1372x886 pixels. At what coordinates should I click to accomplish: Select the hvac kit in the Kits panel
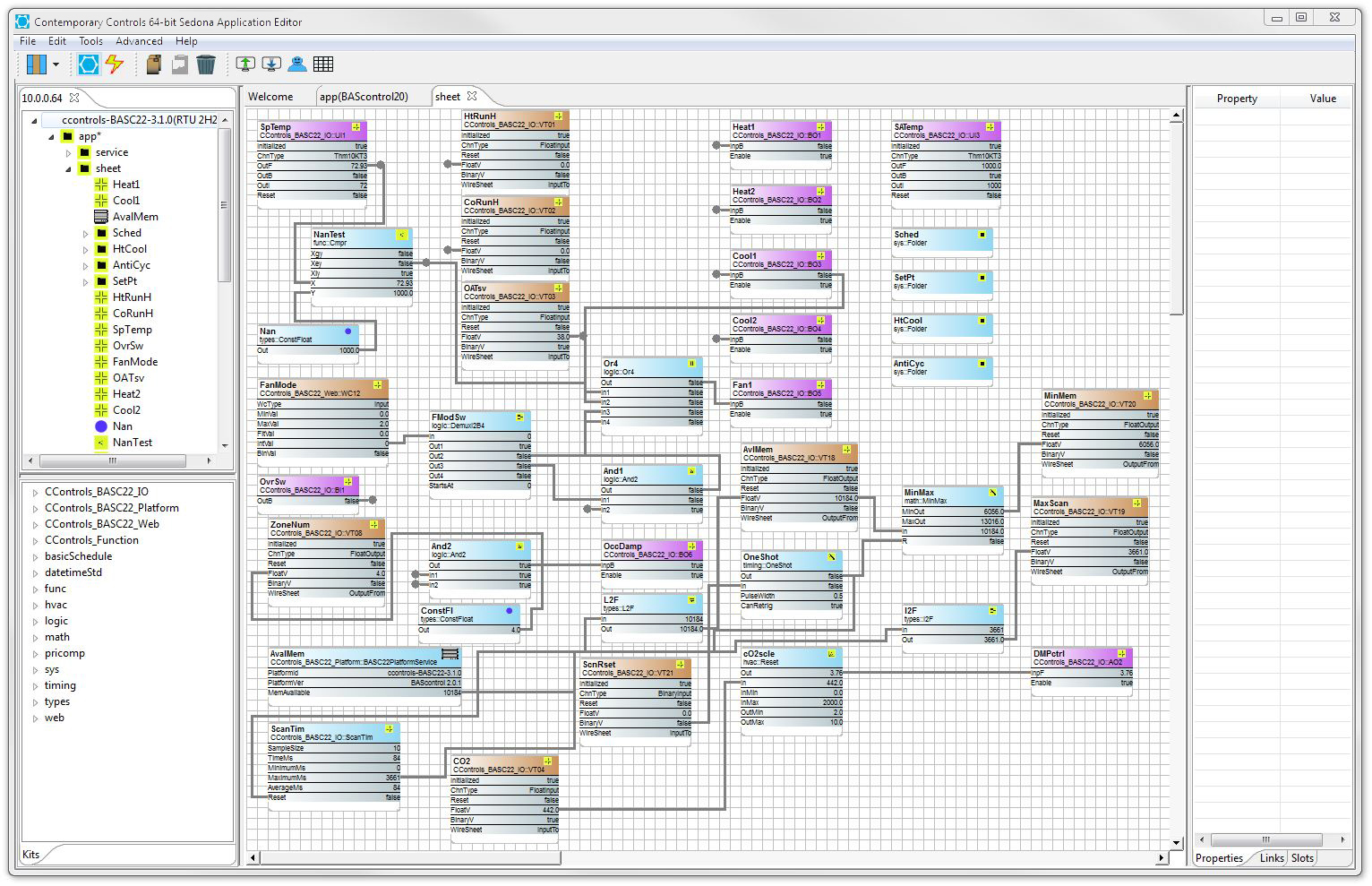56,605
